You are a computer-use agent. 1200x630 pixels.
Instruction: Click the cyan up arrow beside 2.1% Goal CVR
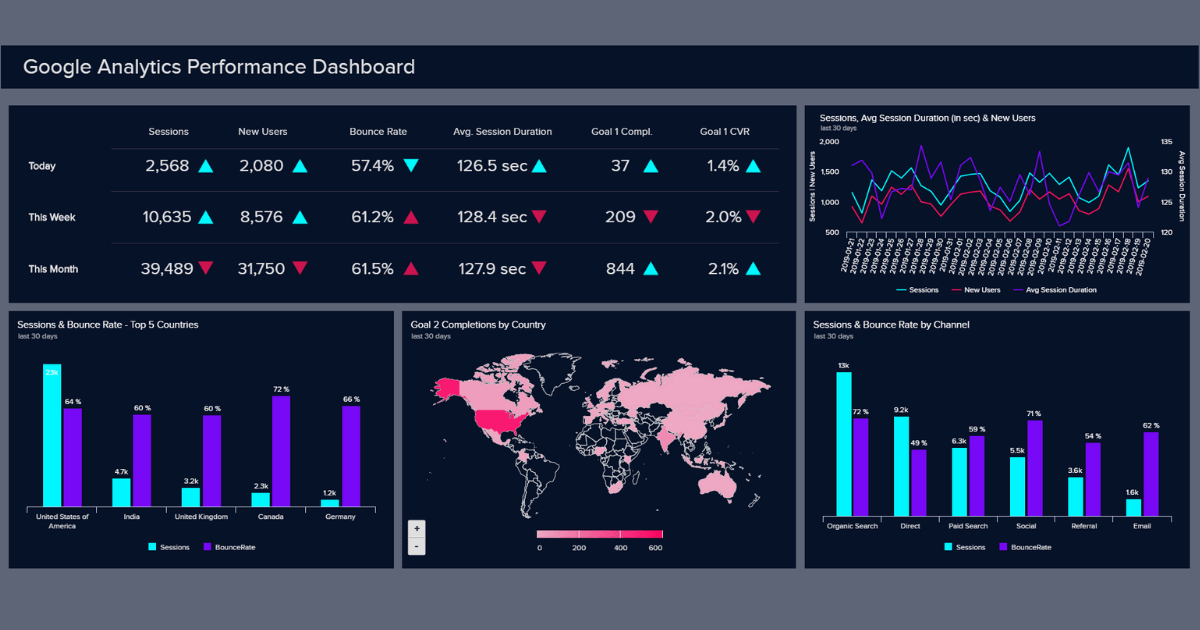(x=753, y=268)
